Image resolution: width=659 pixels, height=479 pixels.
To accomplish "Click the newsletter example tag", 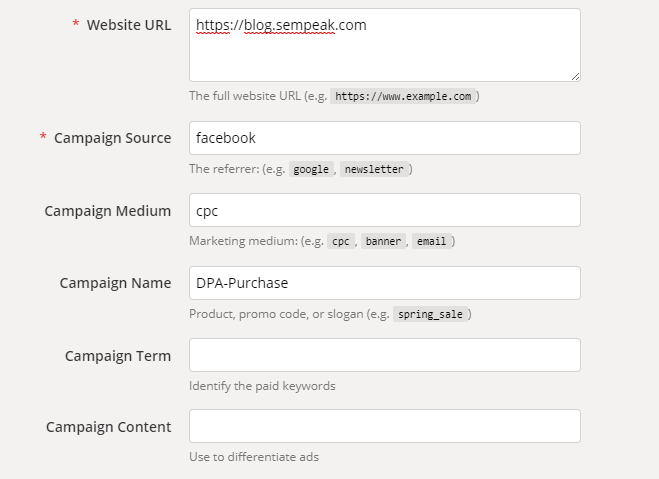I will point(372,169).
